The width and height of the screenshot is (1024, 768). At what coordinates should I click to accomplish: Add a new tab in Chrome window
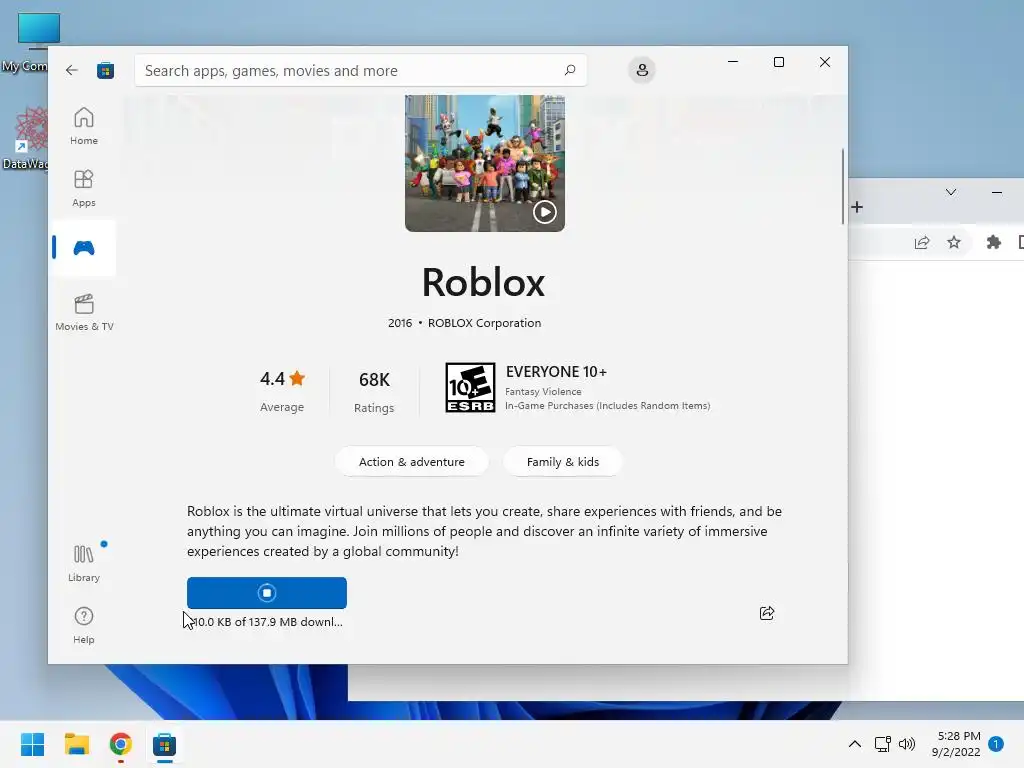(x=857, y=207)
